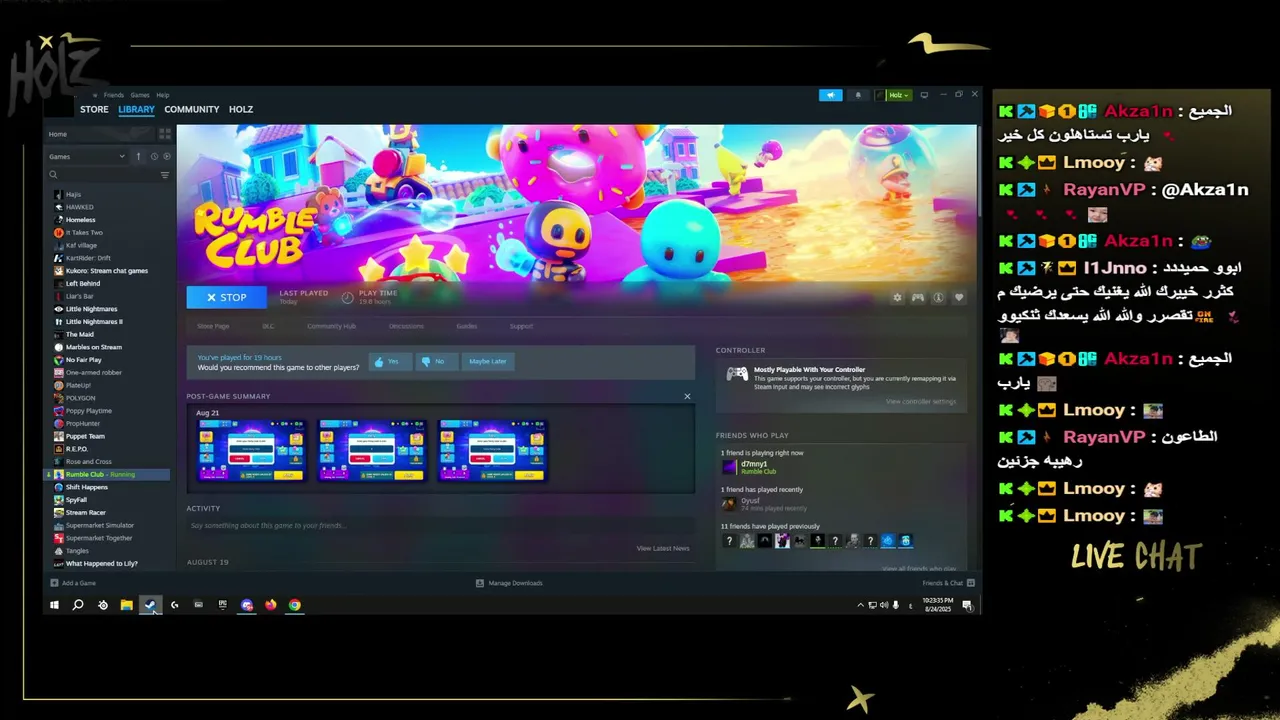Screen dimensions: 1280x720
Task: Click Add a Game button
Action: click(x=74, y=583)
